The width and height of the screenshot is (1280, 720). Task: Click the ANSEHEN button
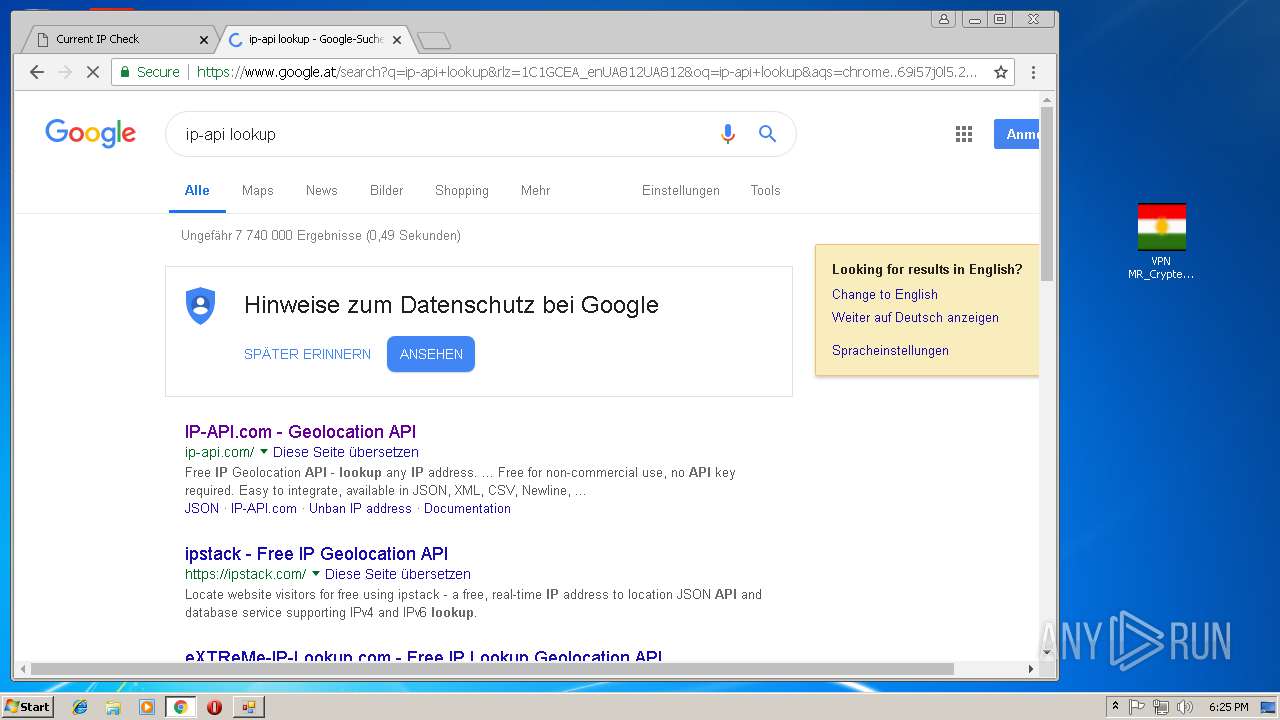(431, 354)
